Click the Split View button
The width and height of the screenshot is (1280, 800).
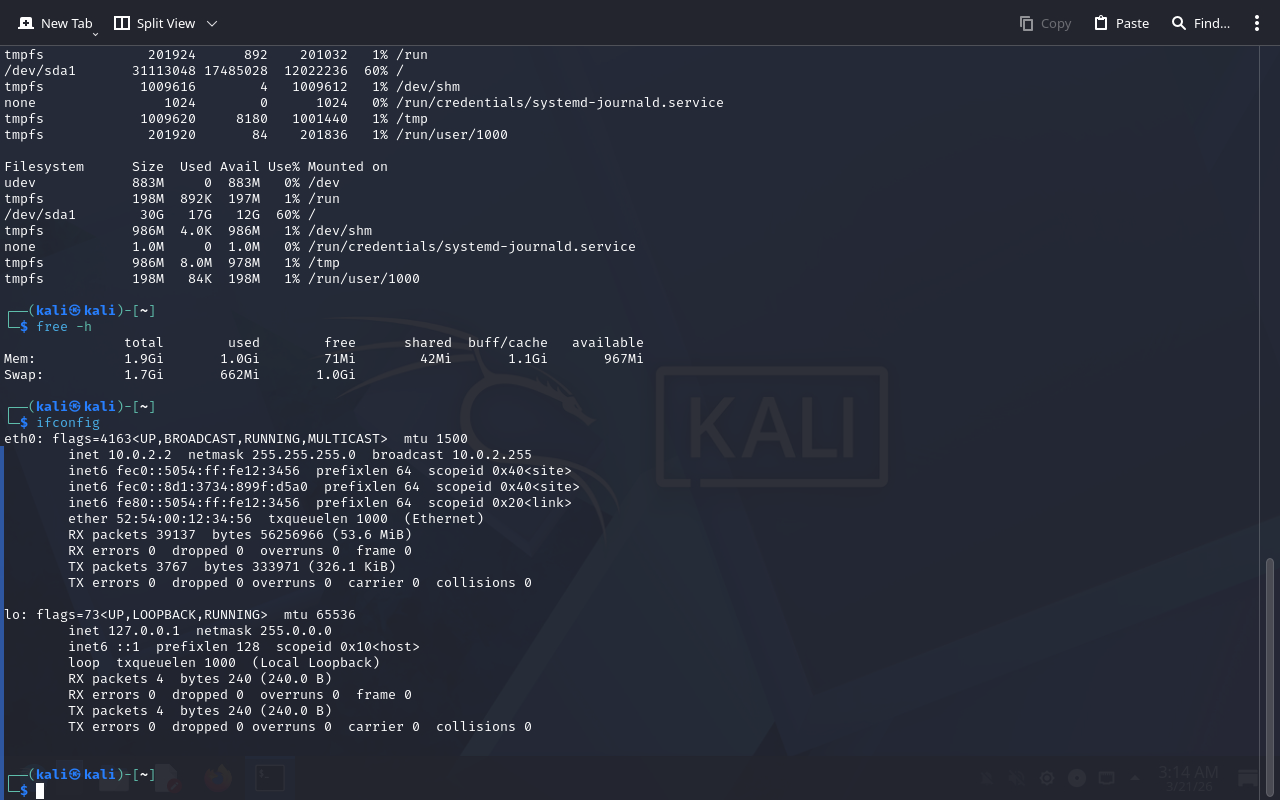click(155, 23)
